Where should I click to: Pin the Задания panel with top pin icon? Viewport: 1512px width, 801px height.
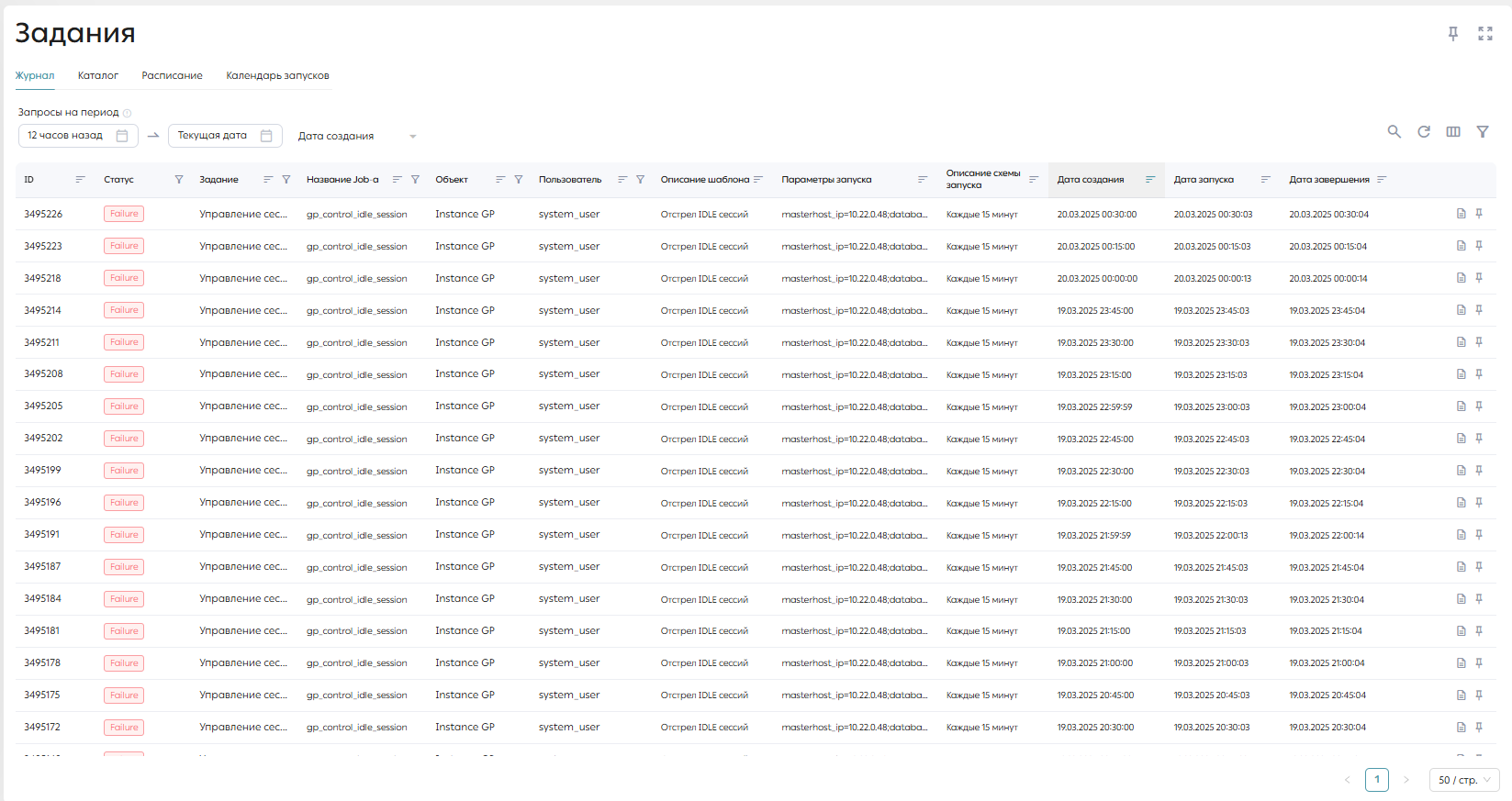coord(1453,34)
